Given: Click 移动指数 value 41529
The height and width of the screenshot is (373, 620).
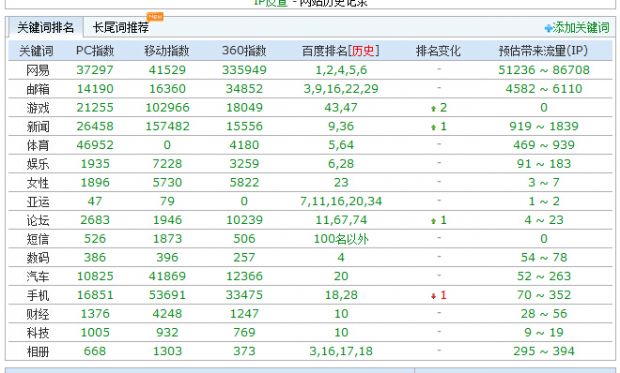Looking at the screenshot, I should tap(167, 70).
